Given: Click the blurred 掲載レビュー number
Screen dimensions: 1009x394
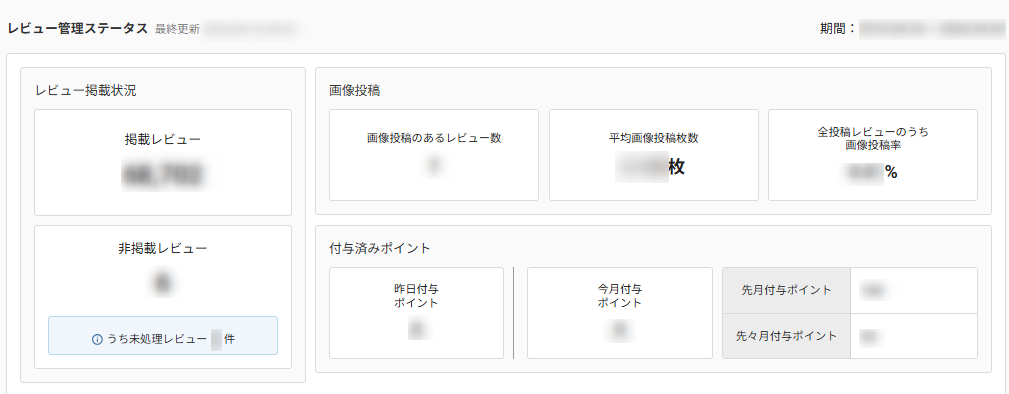Looking at the screenshot, I should coord(163,174).
